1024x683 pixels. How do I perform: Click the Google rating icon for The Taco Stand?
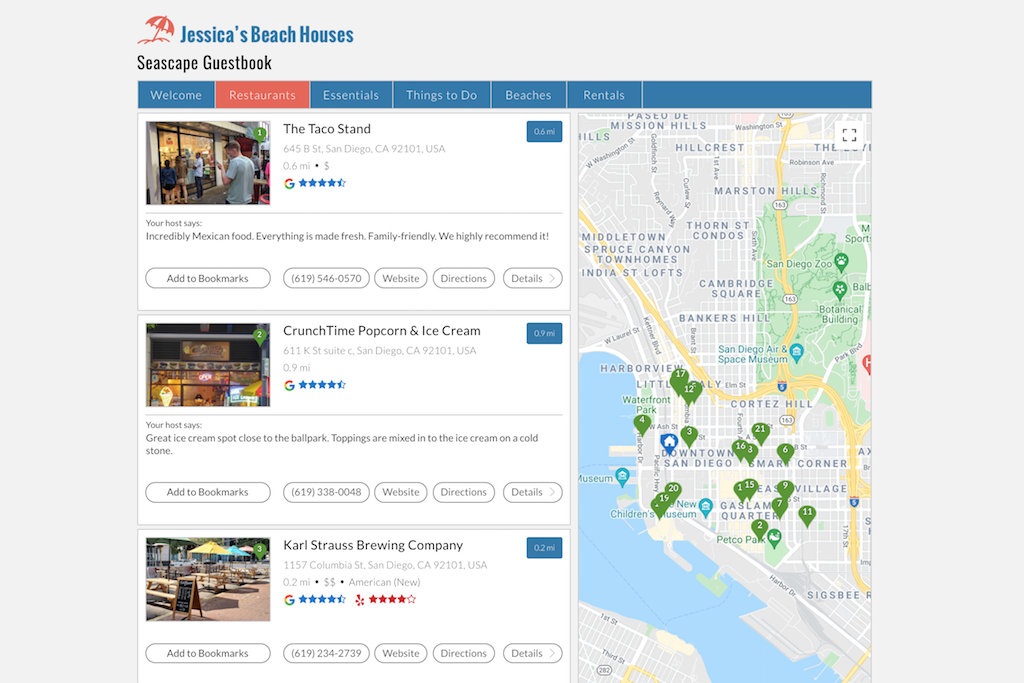pyautogui.click(x=290, y=183)
